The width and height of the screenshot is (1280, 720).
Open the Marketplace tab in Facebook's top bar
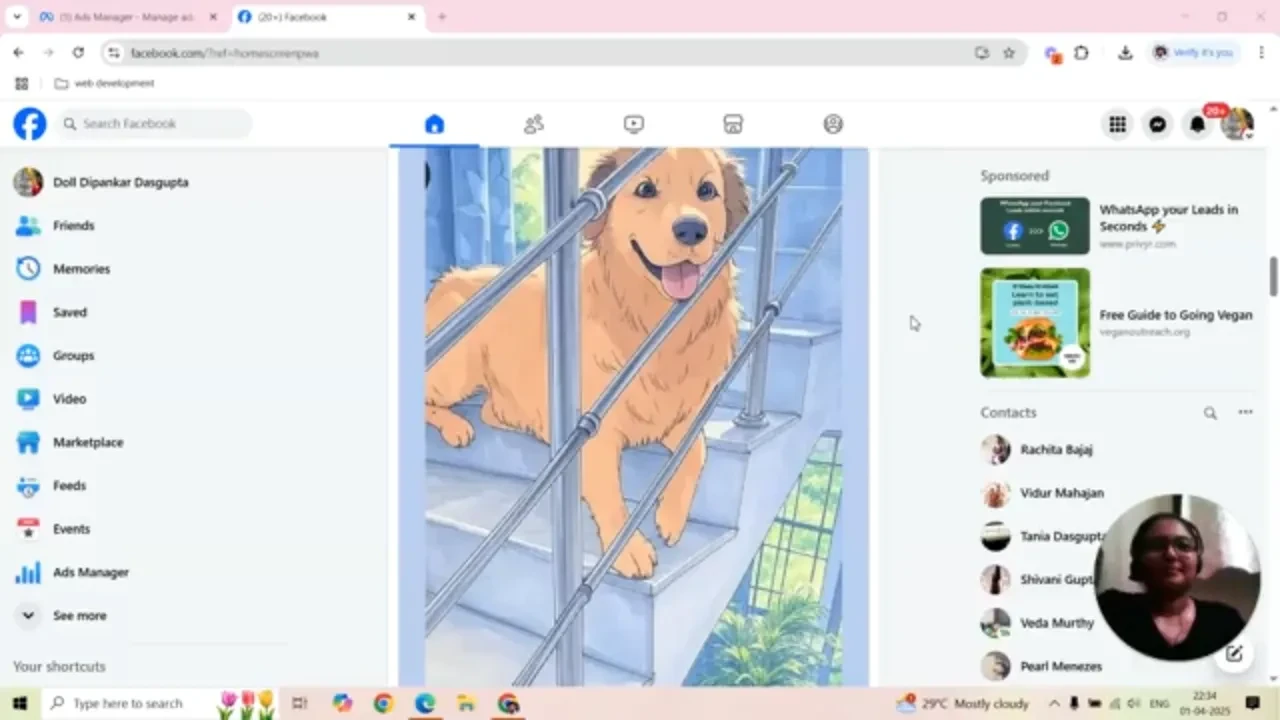tap(733, 124)
